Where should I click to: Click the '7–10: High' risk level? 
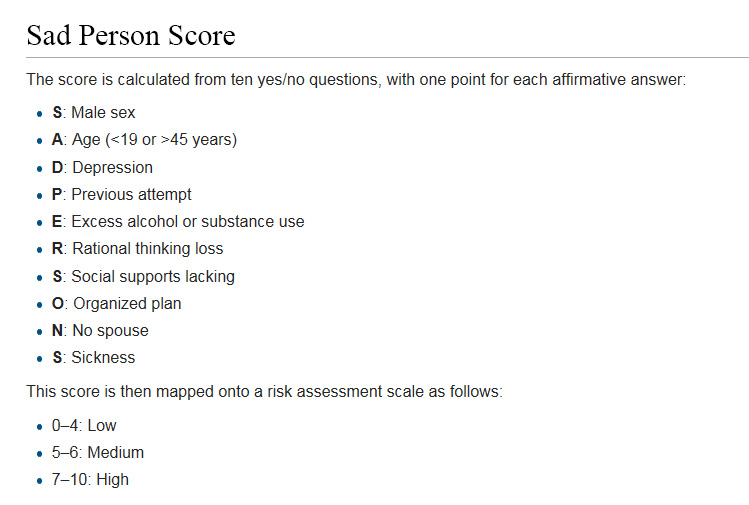pos(90,479)
